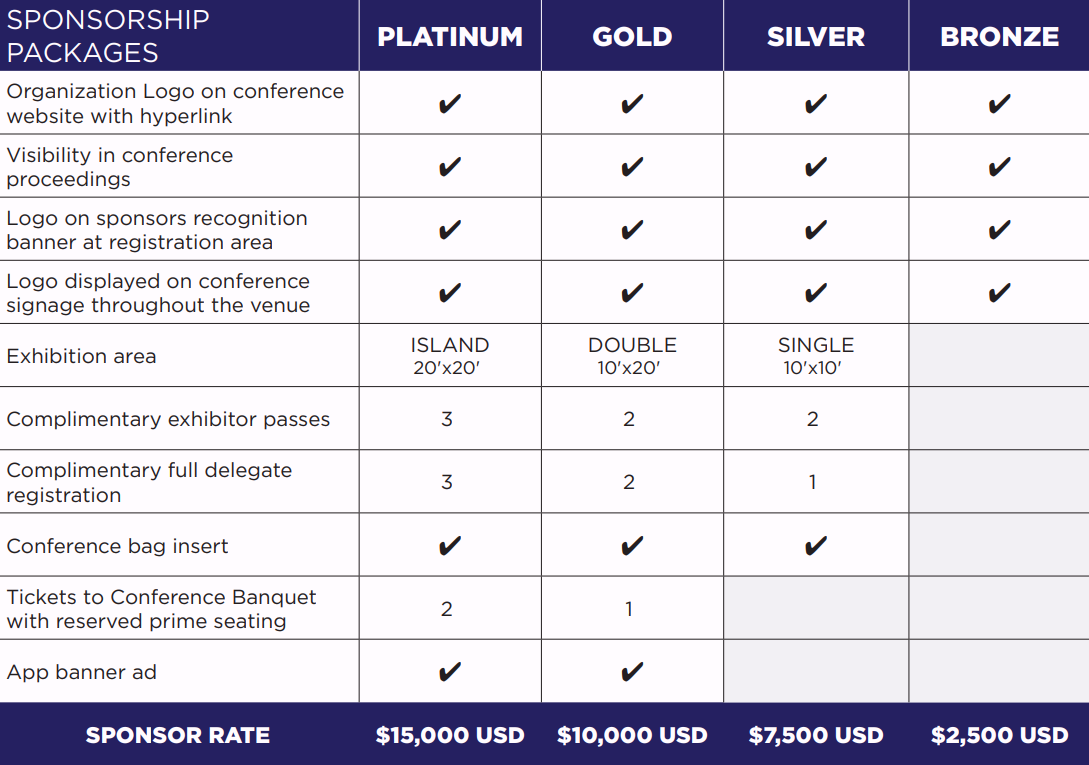Image resolution: width=1089 pixels, height=765 pixels.
Task: Click Silver checkmark for conference bag insert
Action: coord(816,546)
